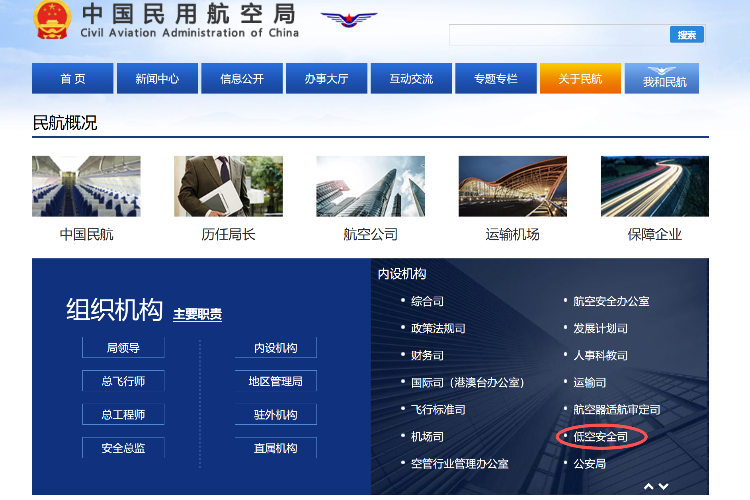Open the 机场司 department link
750x500 pixels.
tap(427, 437)
